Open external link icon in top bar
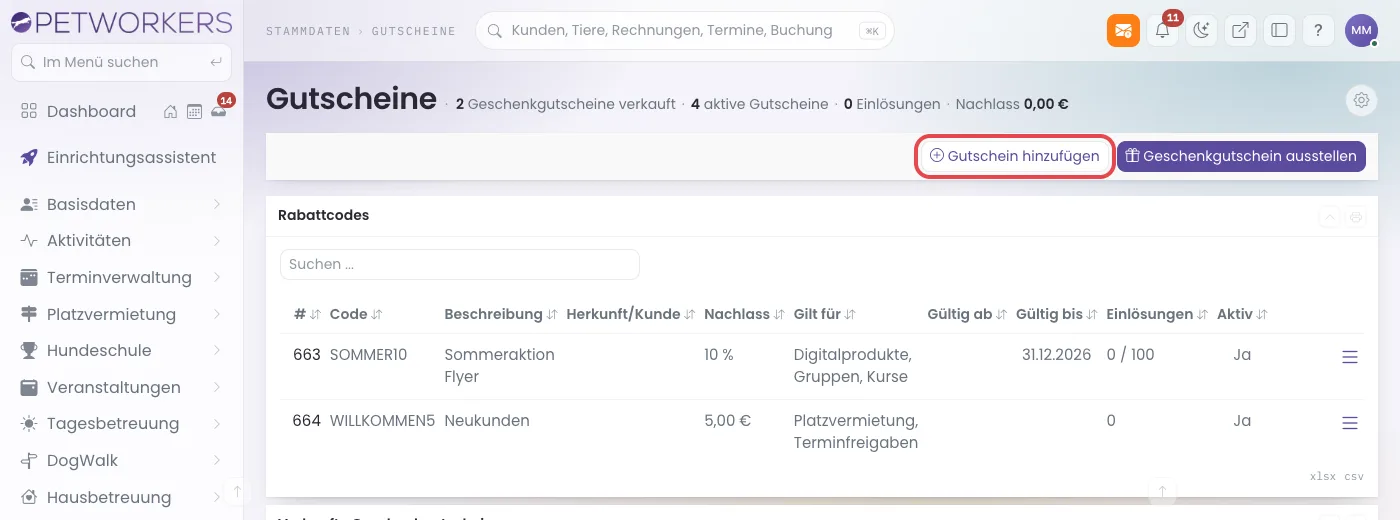 [x=1240, y=30]
